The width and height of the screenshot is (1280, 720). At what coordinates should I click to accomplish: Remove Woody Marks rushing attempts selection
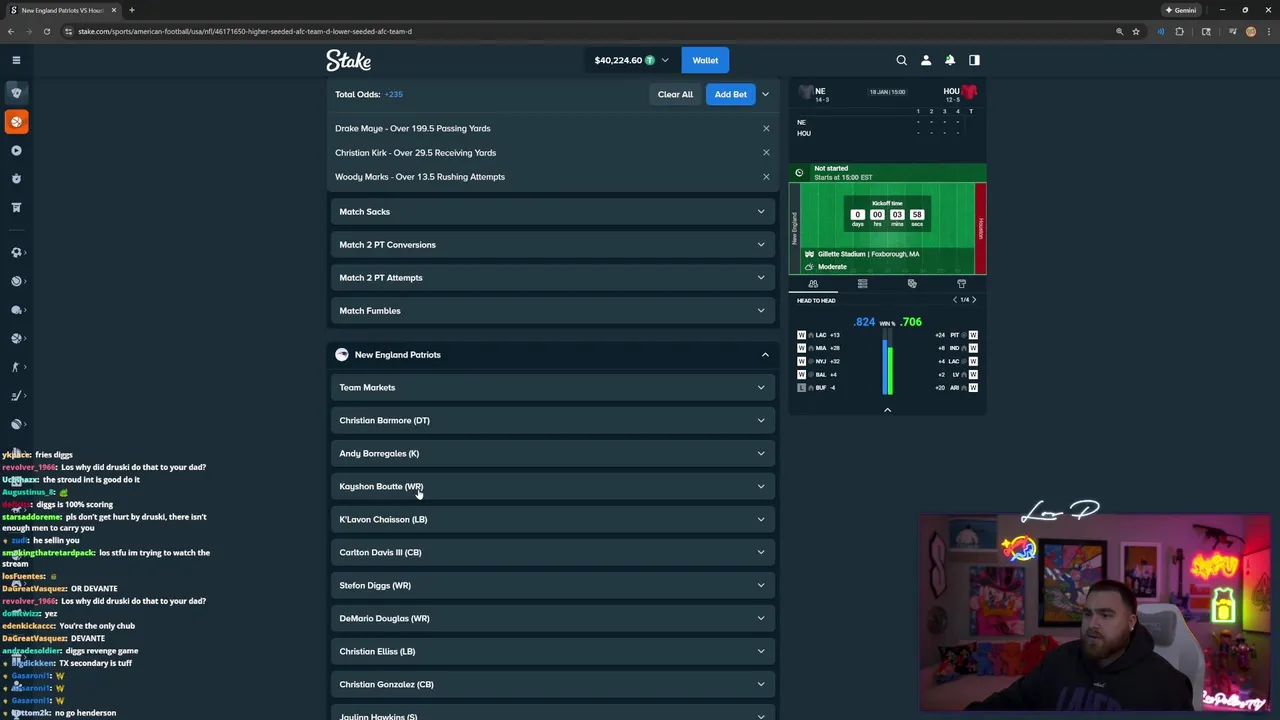(x=766, y=176)
